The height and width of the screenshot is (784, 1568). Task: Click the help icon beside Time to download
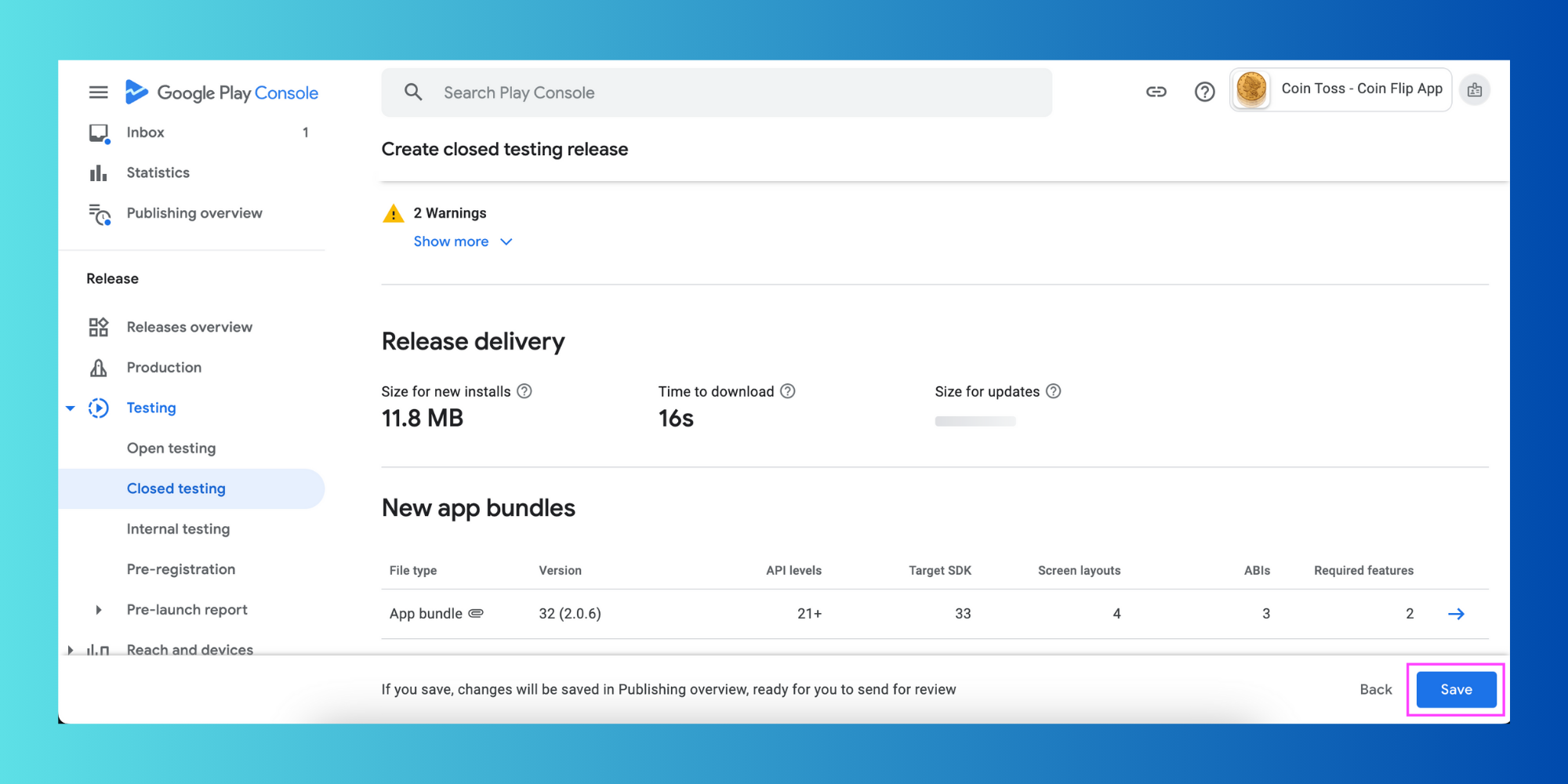(788, 391)
